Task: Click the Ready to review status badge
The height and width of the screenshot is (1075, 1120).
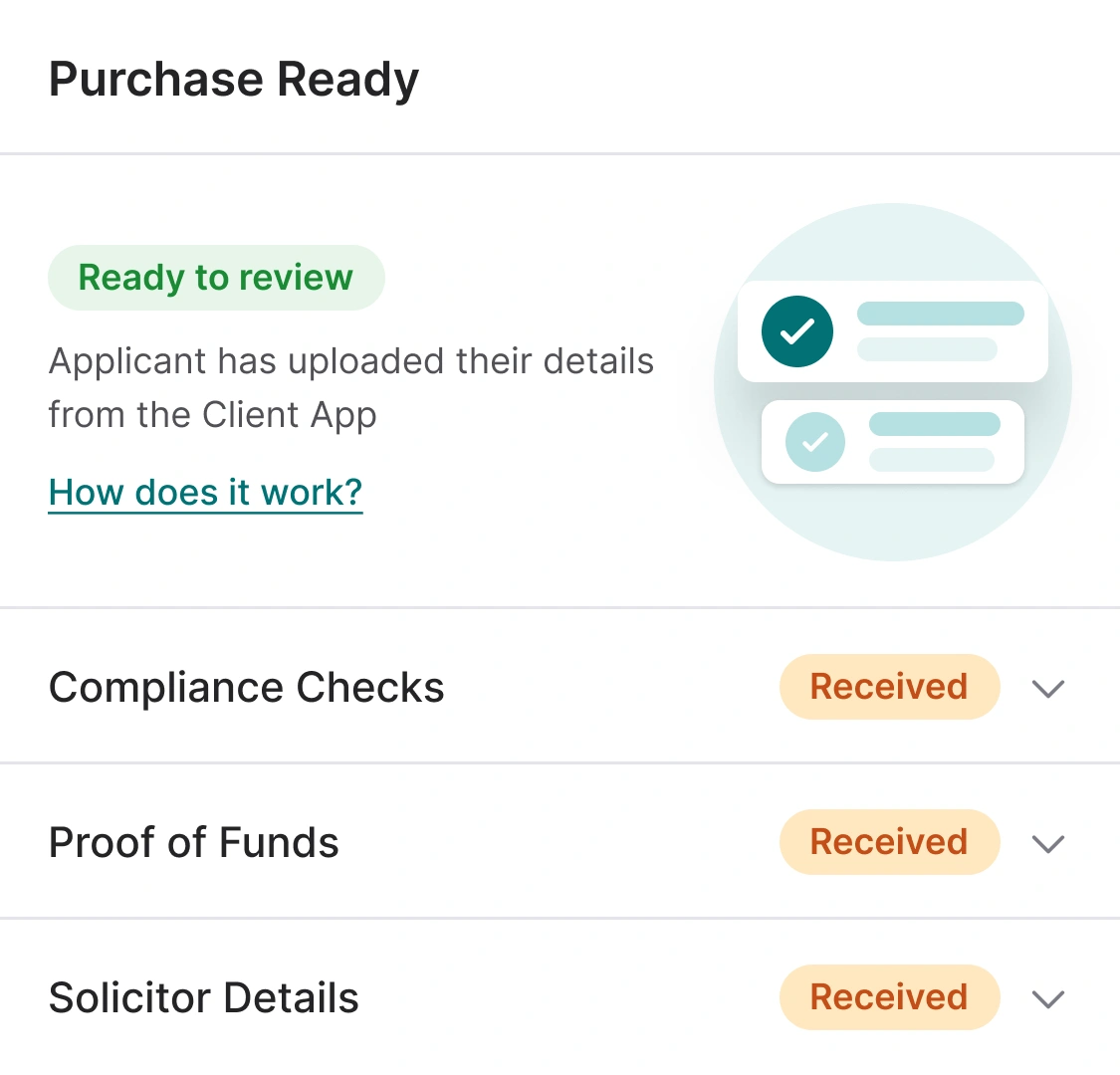Action: point(216,278)
